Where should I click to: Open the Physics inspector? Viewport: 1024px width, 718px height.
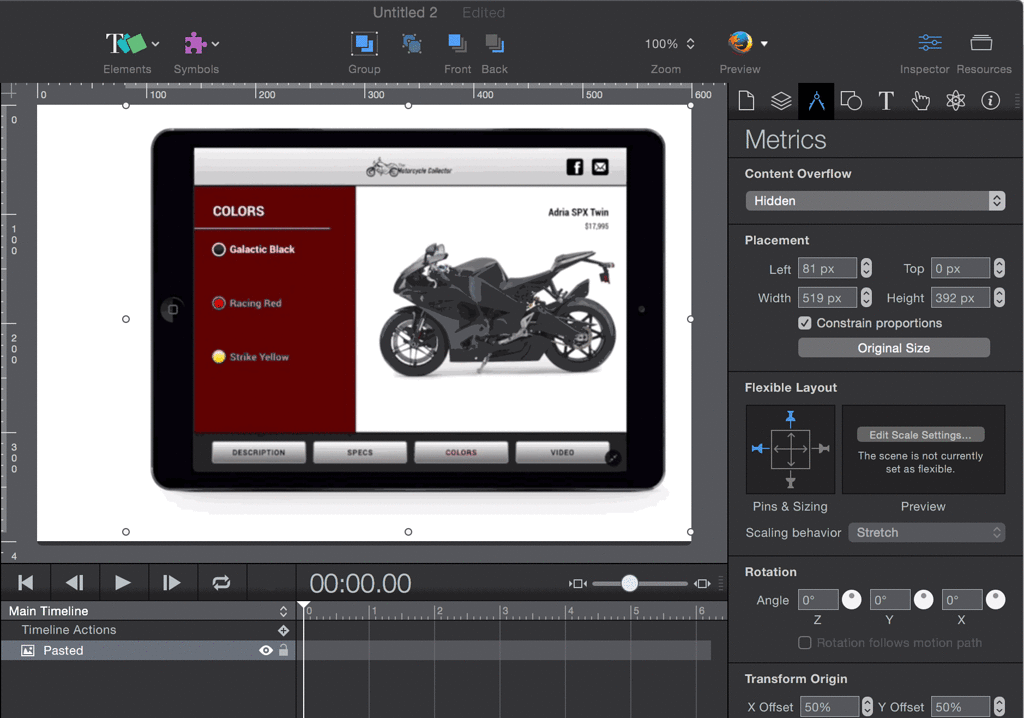(x=956, y=100)
